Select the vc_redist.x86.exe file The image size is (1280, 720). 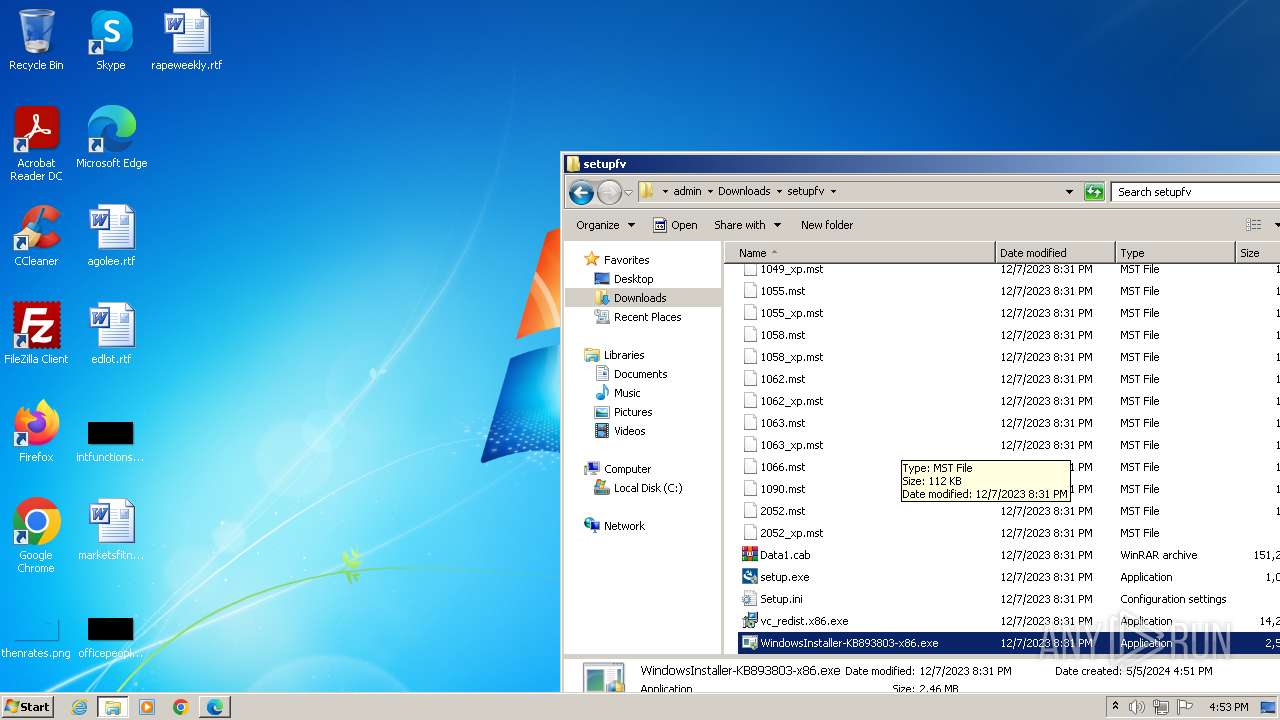click(804, 621)
